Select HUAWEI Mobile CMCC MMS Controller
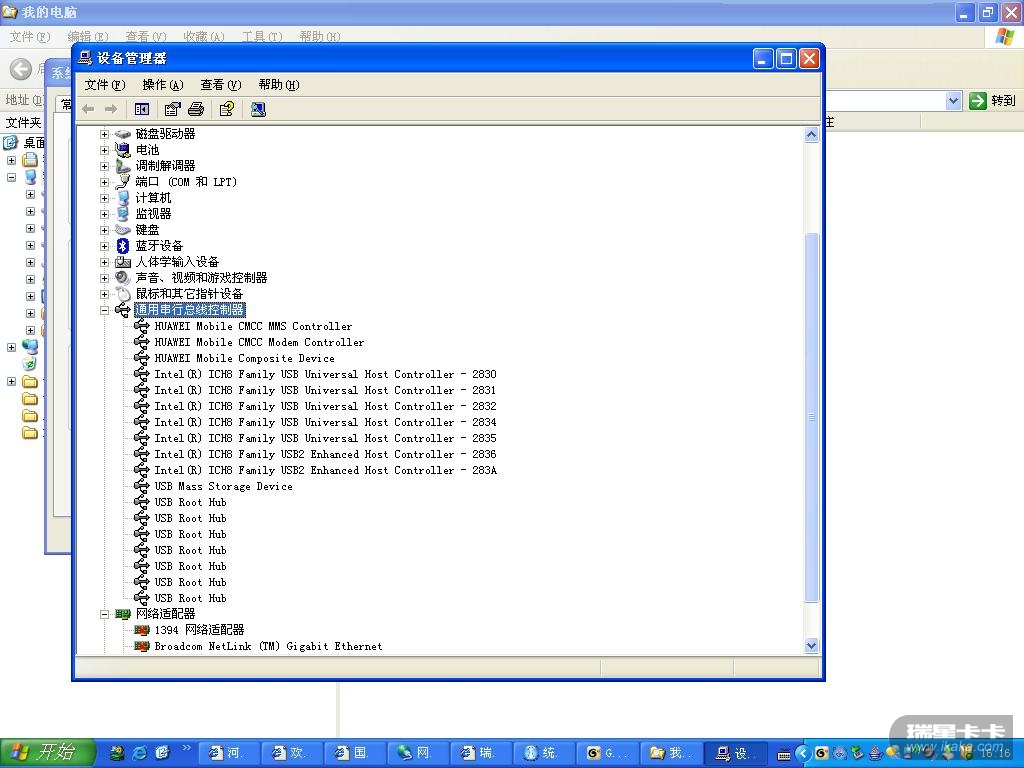1024x768 pixels. click(x=253, y=326)
